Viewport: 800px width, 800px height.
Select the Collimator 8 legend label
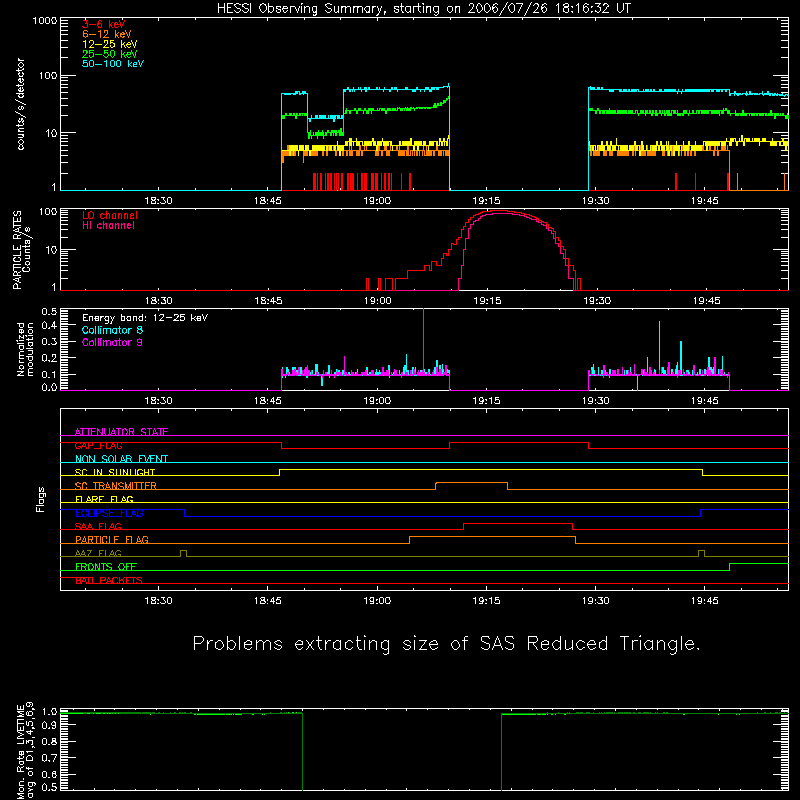pyautogui.click(x=112, y=330)
